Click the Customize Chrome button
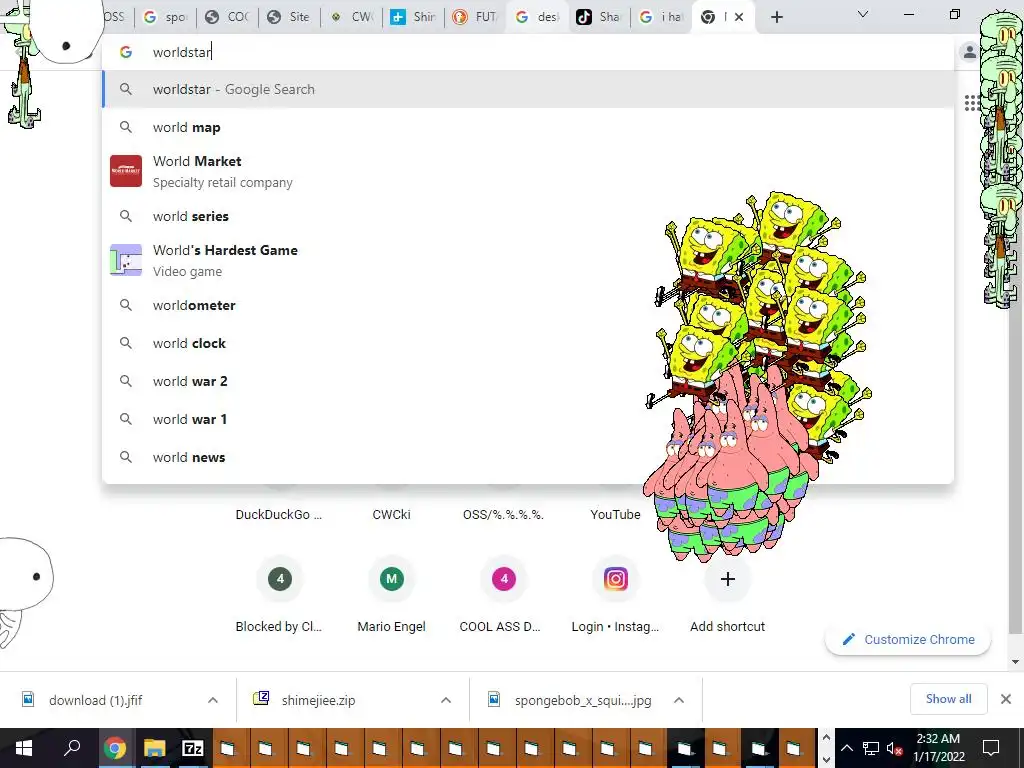Viewport: 1024px width, 768px height. click(908, 639)
